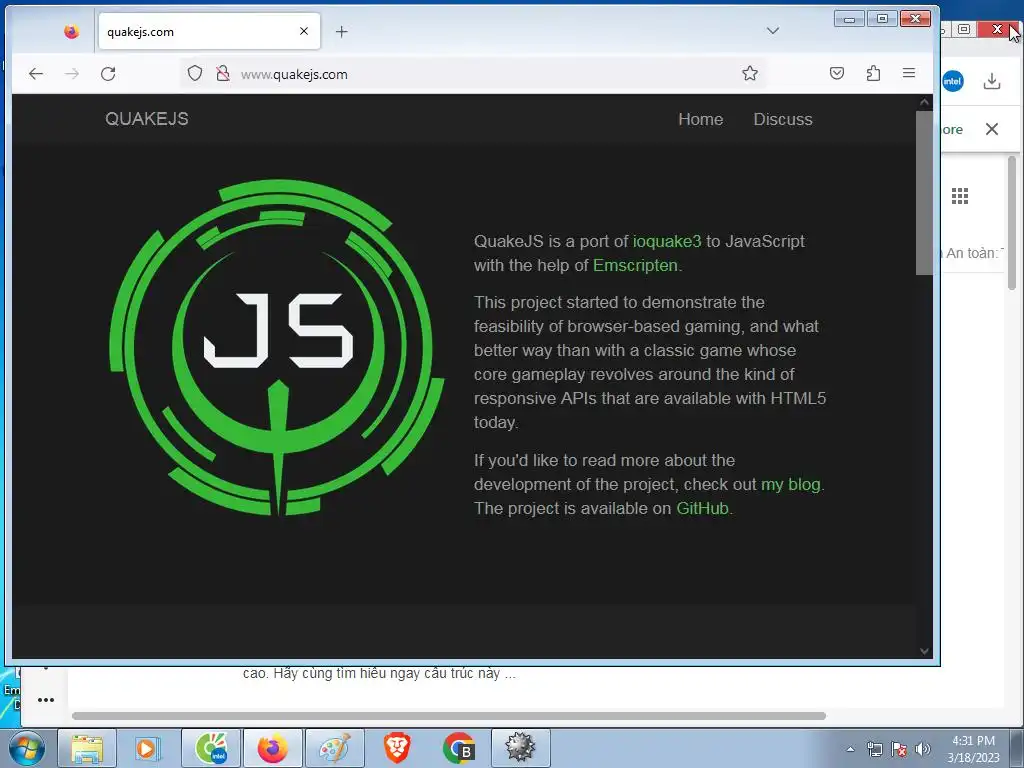Open apps grid in background window
This screenshot has height=768, width=1024.
point(960,196)
